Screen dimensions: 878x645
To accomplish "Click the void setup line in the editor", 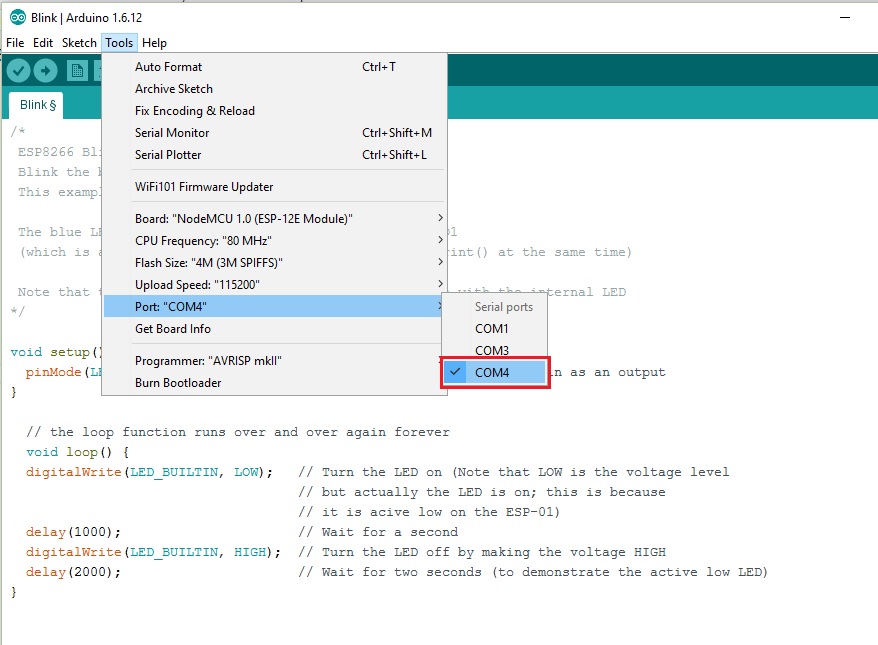I will pos(56,352).
